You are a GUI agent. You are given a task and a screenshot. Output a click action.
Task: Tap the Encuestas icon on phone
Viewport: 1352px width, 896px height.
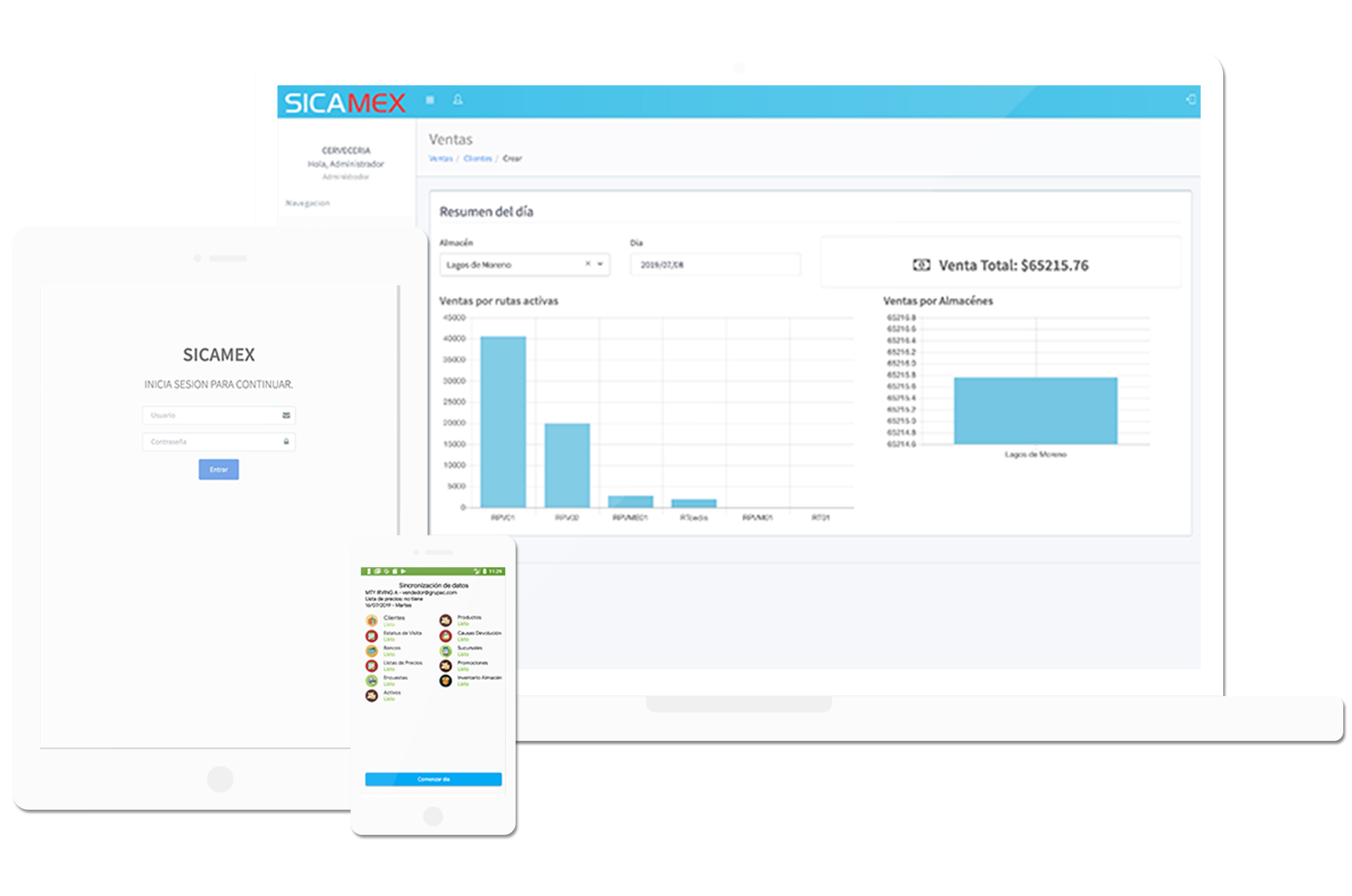click(x=372, y=680)
